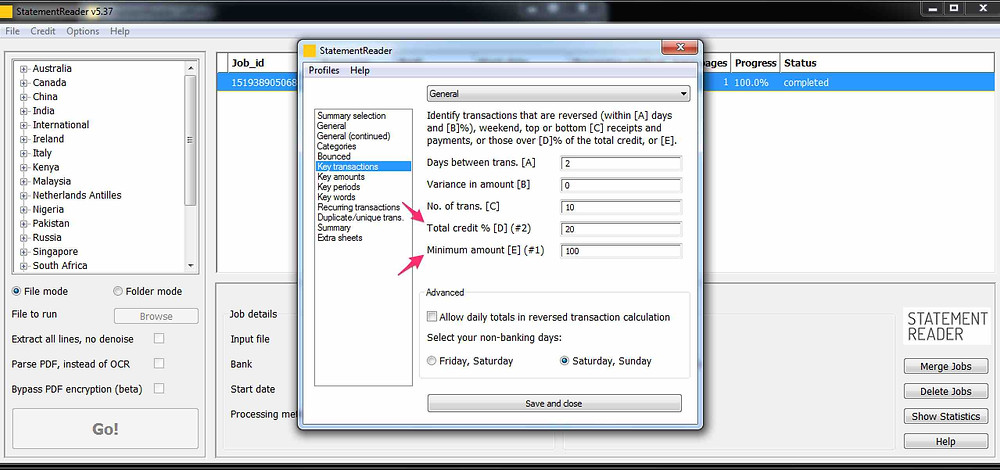1000x470 pixels.
Task: Open the Options menu
Action: pos(83,31)
